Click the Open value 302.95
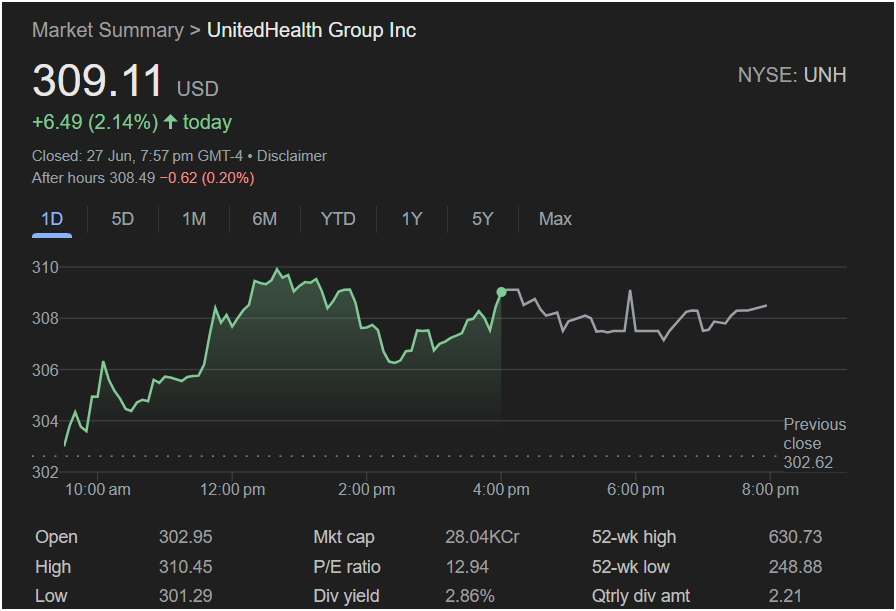 point(186,537)
